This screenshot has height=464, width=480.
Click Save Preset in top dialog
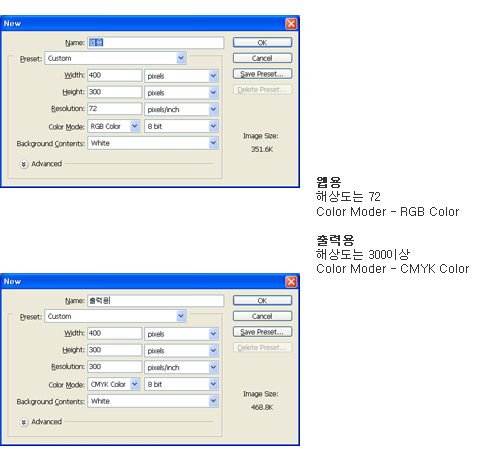point(262,74)
